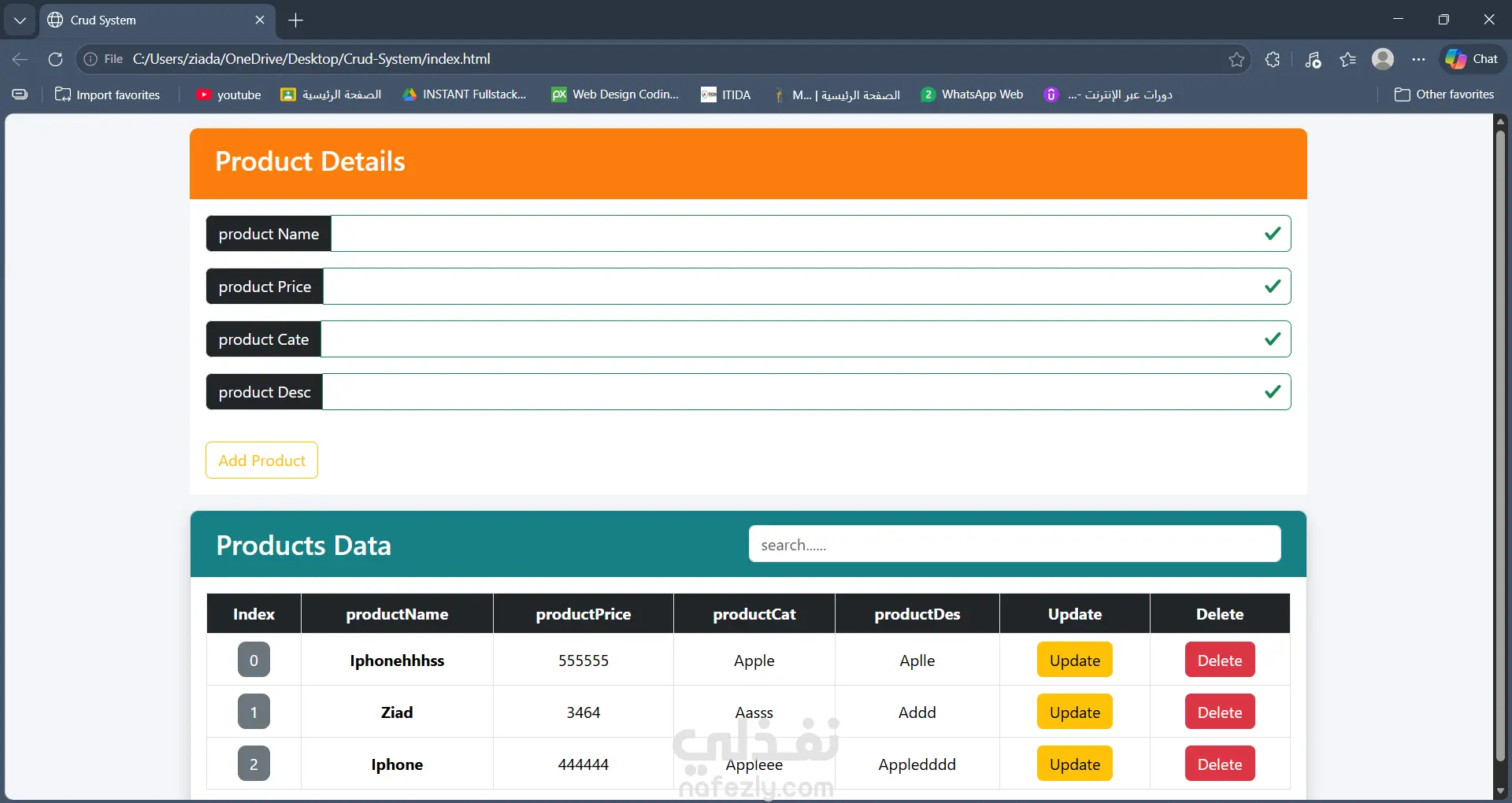The image size is (1512, 803).
Task: Open the Edge toolbar icon with musical note
Action: [1313, 59]
